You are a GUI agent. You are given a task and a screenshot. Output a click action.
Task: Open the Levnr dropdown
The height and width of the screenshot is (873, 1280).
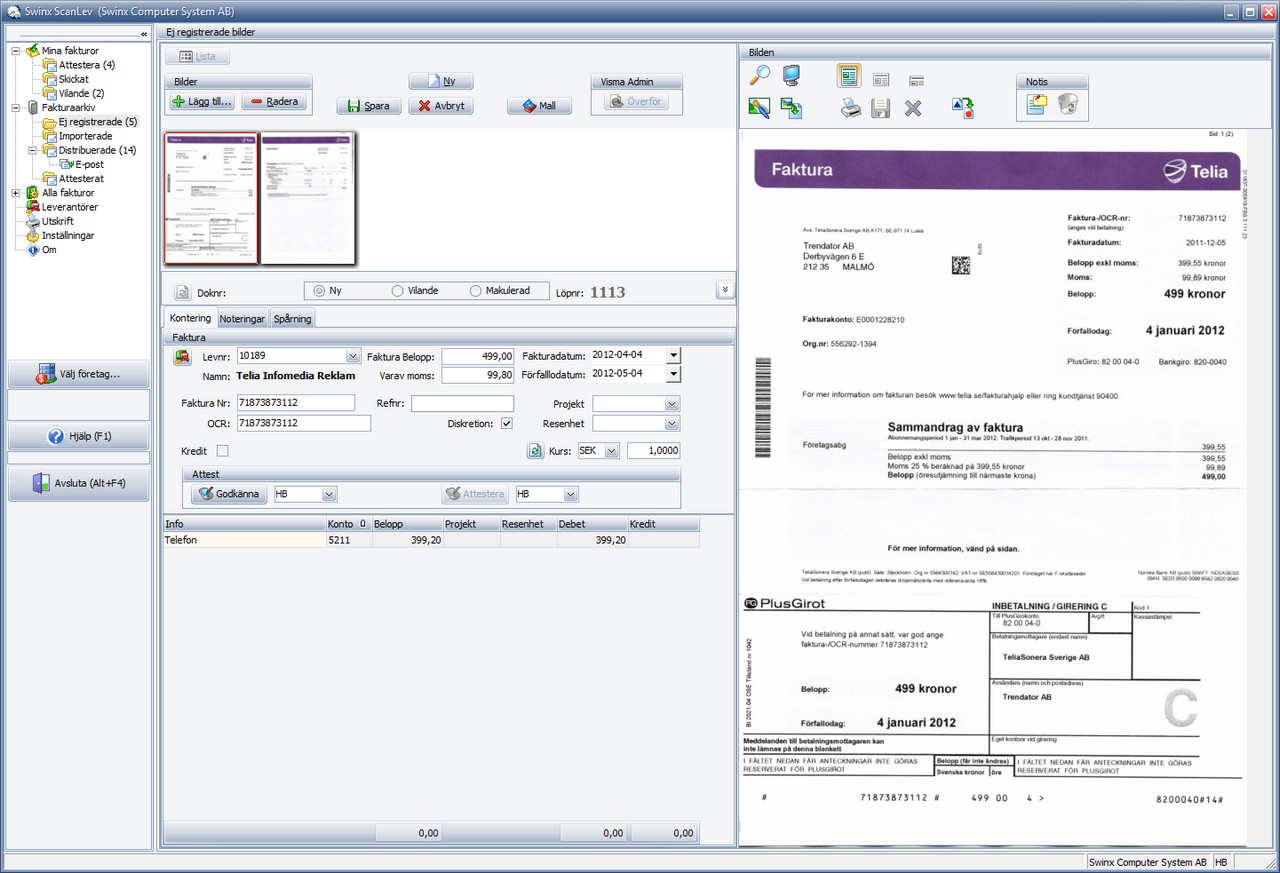(x=352, y=356)
